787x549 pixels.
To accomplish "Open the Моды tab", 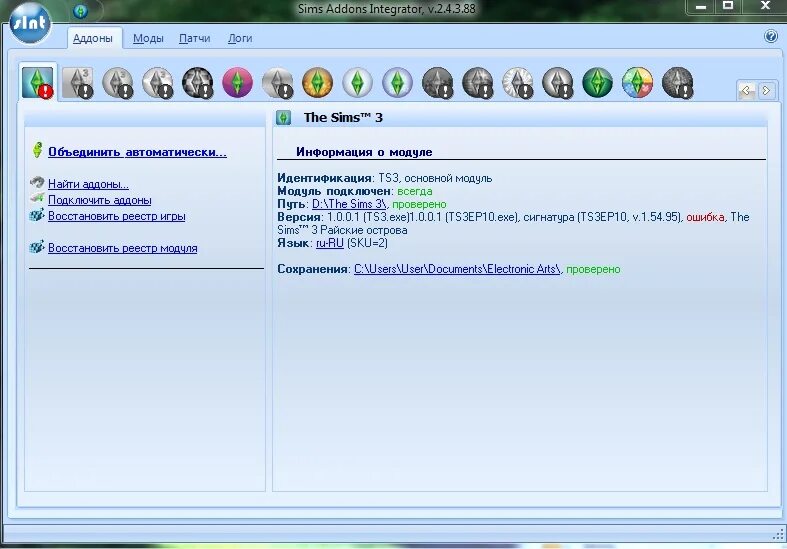I will tap(148, 38).
